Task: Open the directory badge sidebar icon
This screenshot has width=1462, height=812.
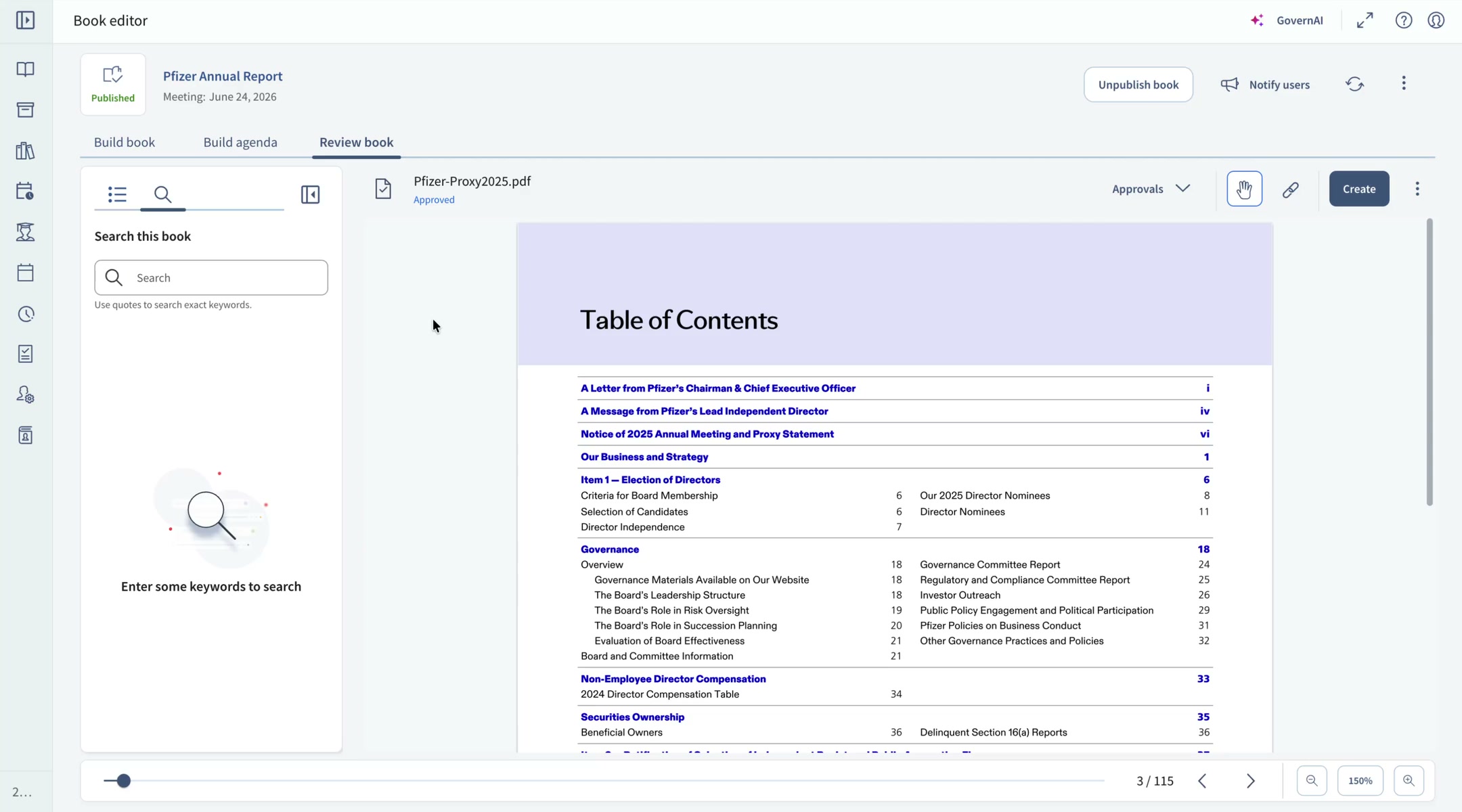Action: [x=25, y=435]
